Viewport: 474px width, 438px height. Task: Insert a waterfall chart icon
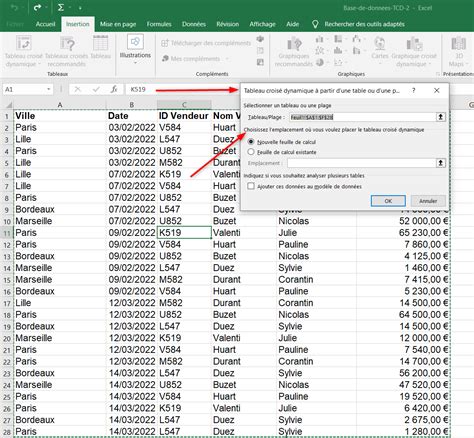(x=356, y=39)
